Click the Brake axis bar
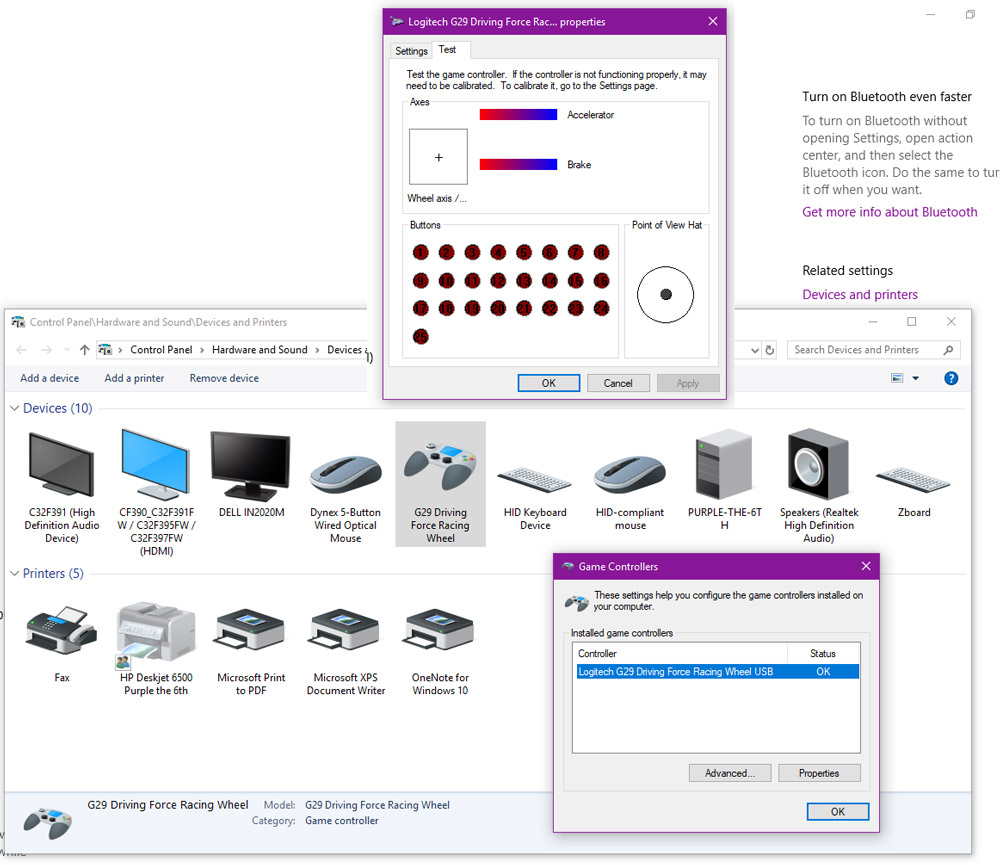The width and height of the screenshot is (1000, 865). tap(518, 165)
